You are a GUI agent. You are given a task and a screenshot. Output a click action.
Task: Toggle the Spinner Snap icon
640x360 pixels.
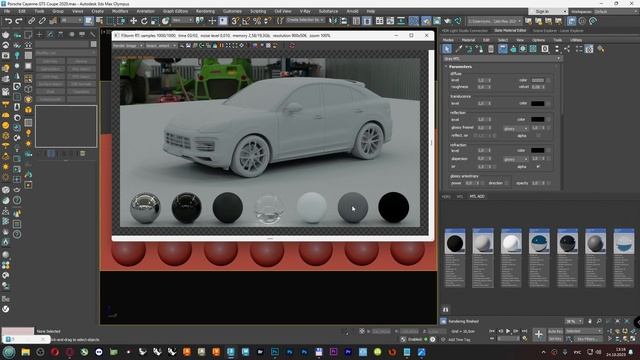pyautogui.click(x=267, y=21)
